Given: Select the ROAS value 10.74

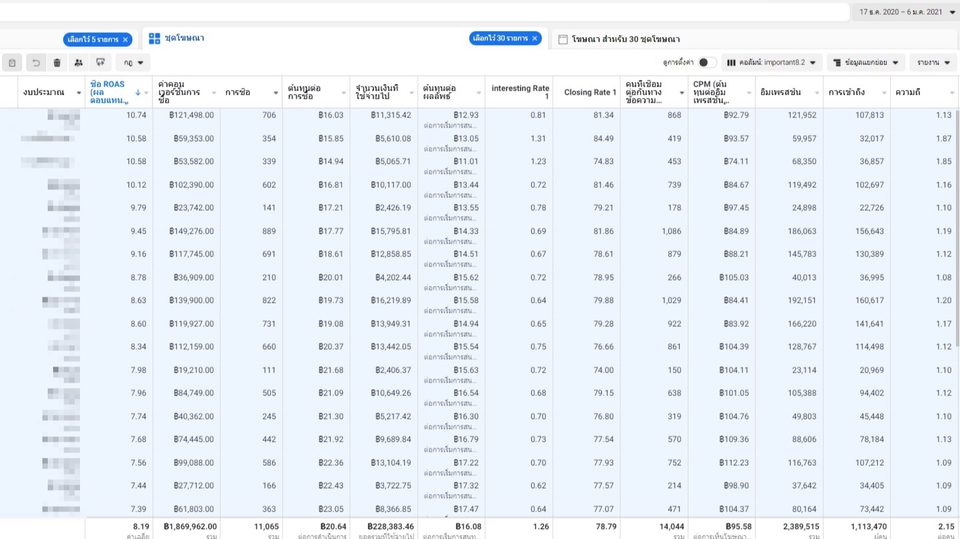Looking at the screenshot, I should tap(136, 115).
